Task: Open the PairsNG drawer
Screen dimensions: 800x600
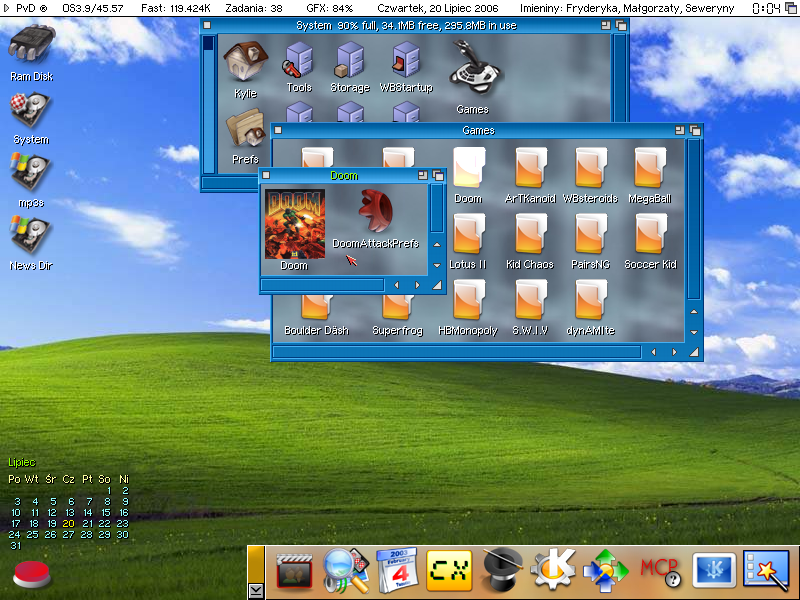Action: click(591, 234)
